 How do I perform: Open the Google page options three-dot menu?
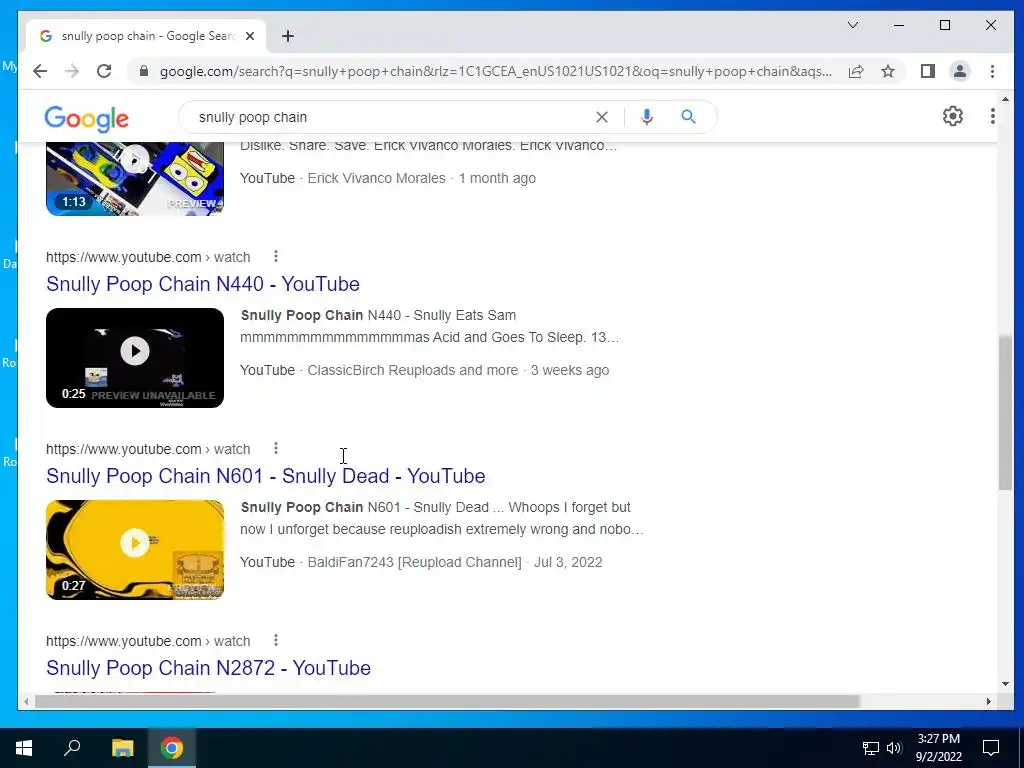click(x=992, y=116)
